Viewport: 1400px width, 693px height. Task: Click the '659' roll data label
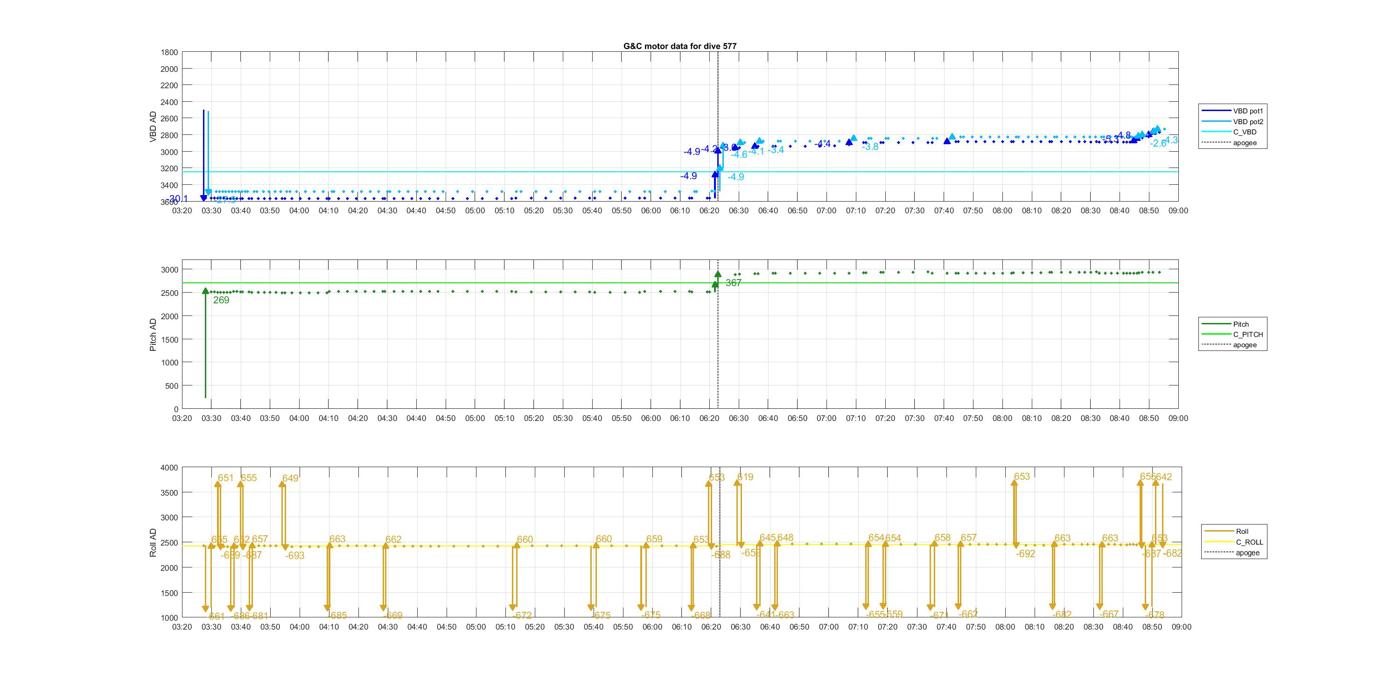pos(654,539)
